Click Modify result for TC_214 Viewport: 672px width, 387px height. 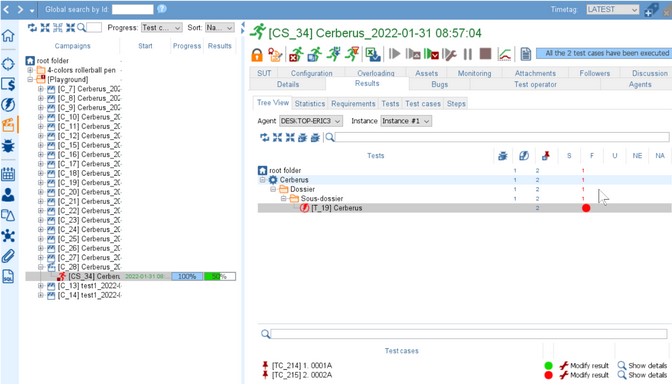[x=585, y=366]
